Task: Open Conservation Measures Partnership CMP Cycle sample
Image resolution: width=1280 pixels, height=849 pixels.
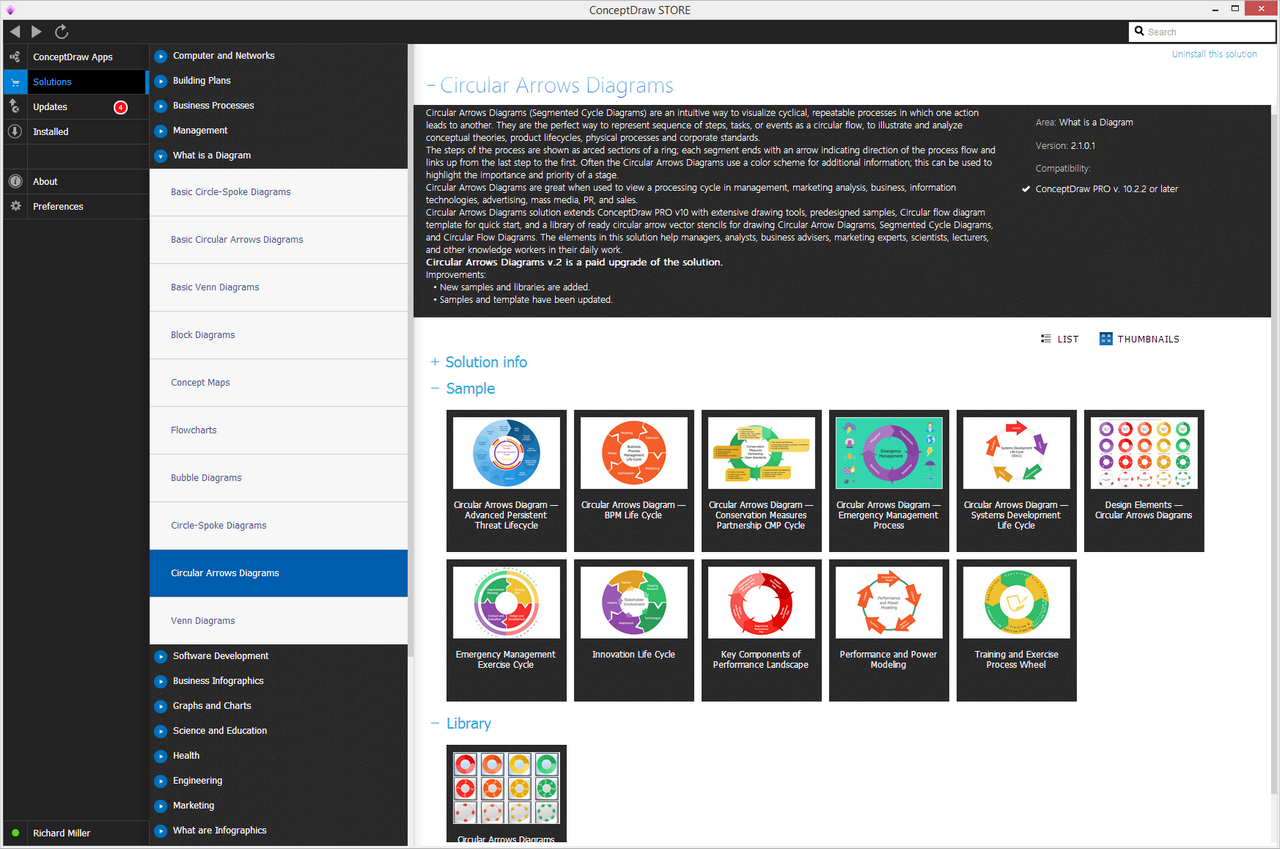Action: pos(762,481)
